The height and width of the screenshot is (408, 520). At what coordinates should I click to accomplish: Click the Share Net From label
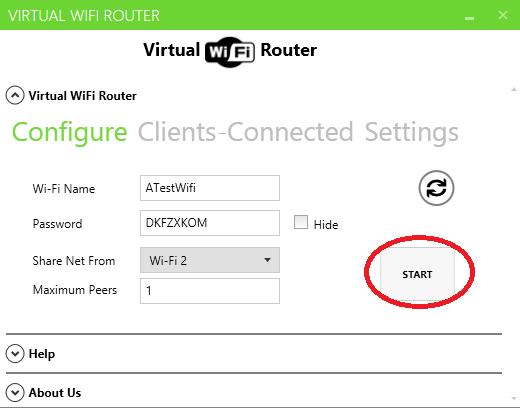74,261
